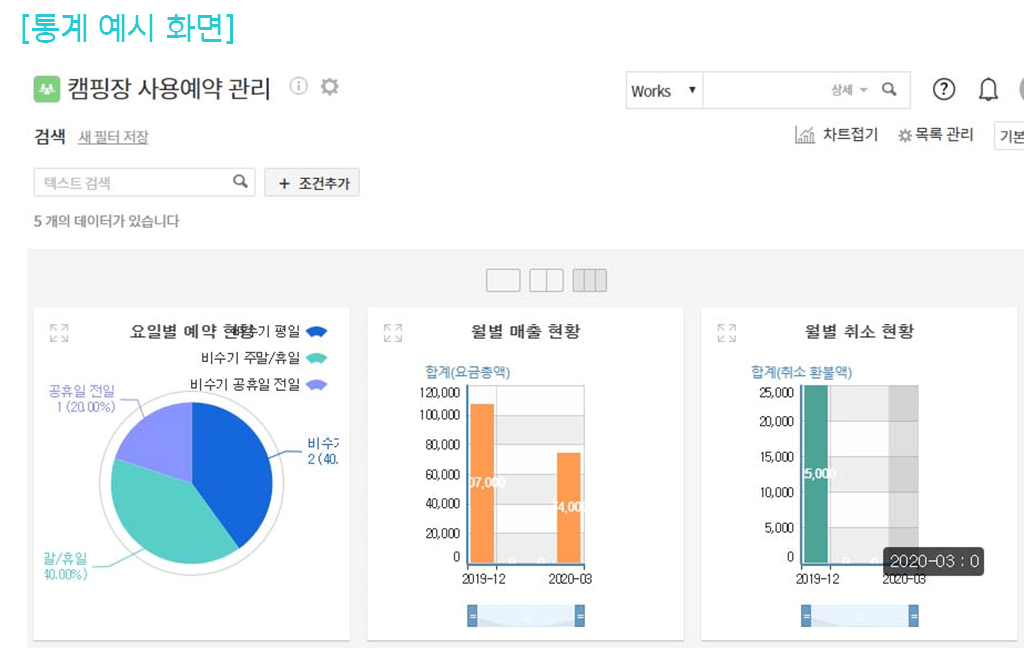Click the info icon beside the app title
1024x648 pixels.
(x=298, y=87)
